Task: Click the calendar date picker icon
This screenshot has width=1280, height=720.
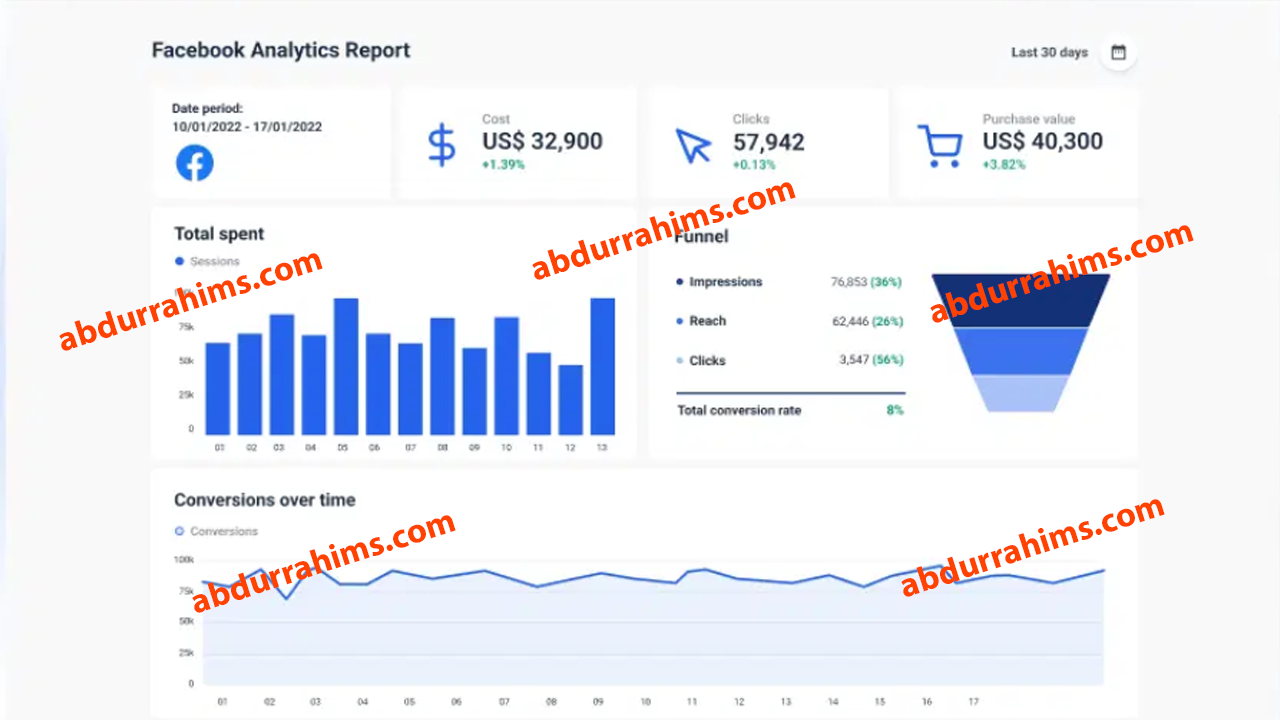Action: tap(1118, 53)
